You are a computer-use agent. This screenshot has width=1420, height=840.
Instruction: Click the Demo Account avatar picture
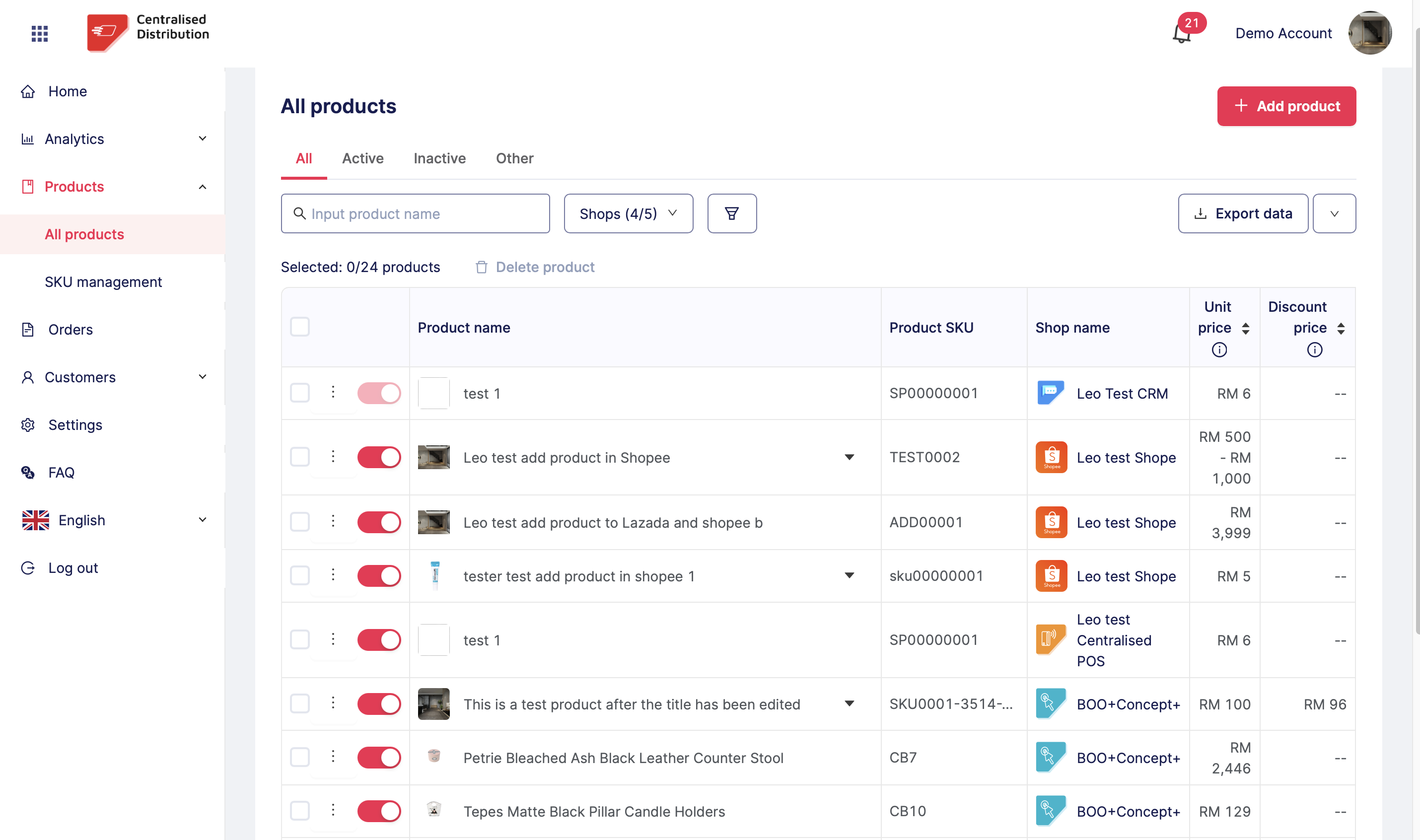point(1370,33)
